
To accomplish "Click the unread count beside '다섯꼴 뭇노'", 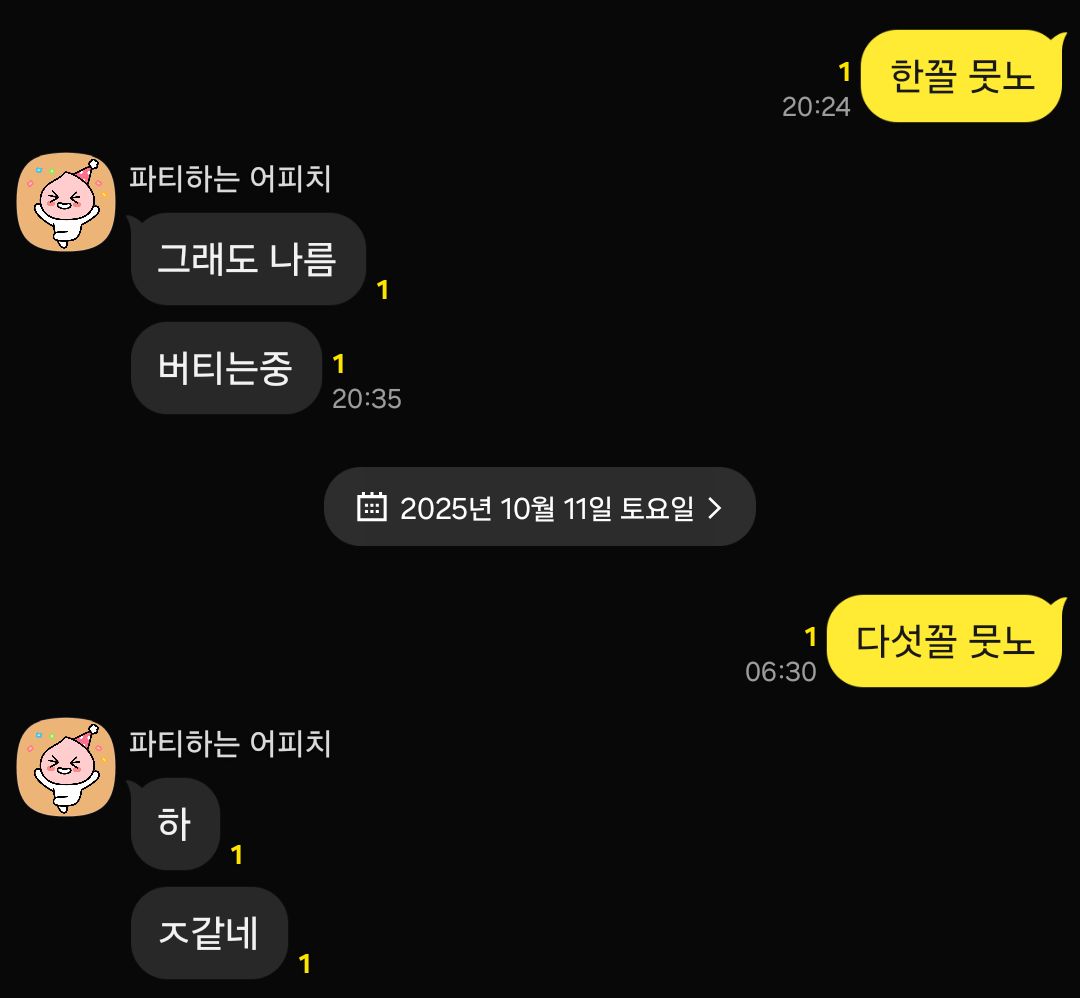I will tap(811, 636).
